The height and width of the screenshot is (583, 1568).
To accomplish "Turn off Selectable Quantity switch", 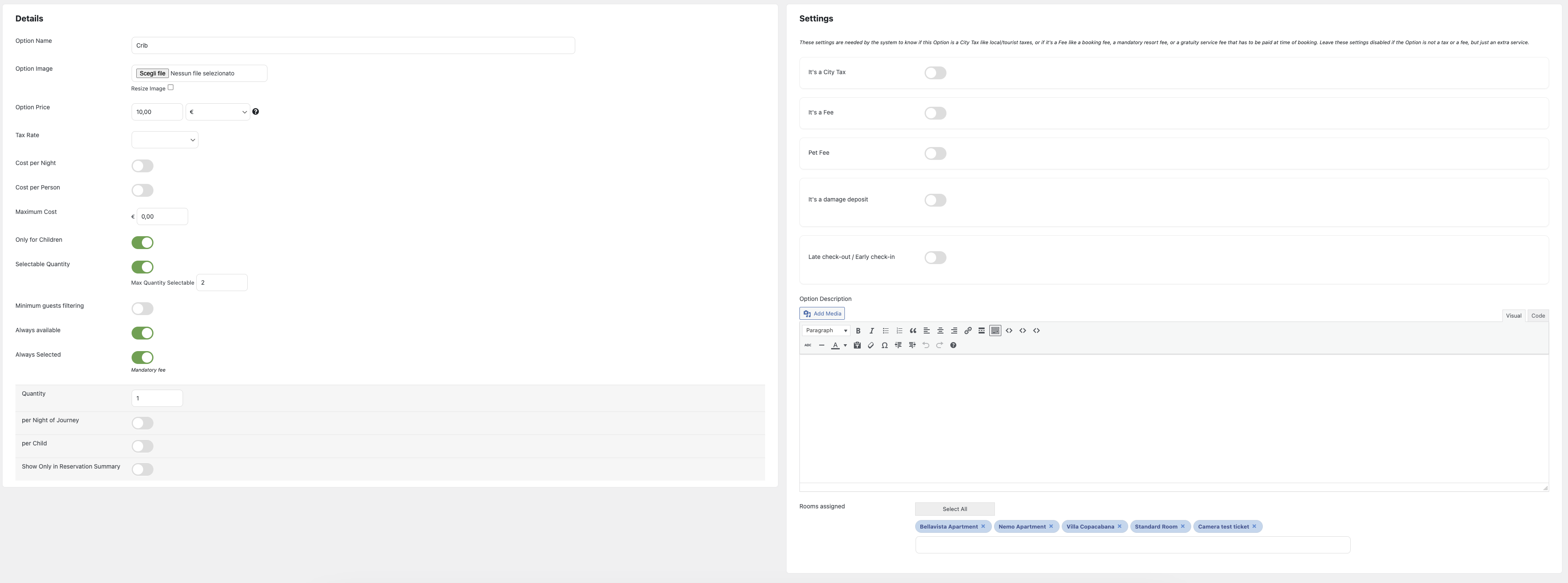I will pyautogui.click(x=142, y=267).
